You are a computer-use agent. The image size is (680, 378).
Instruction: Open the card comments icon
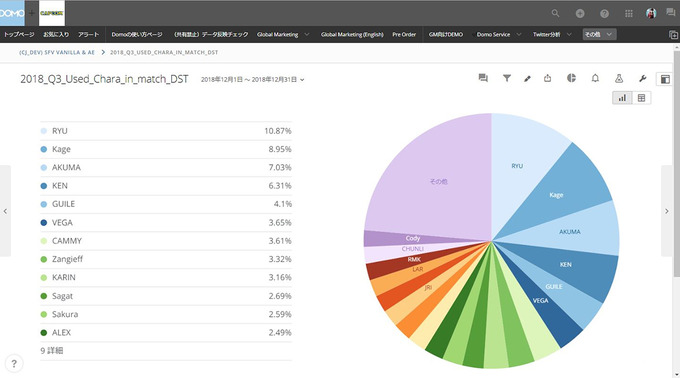(483, 78)
